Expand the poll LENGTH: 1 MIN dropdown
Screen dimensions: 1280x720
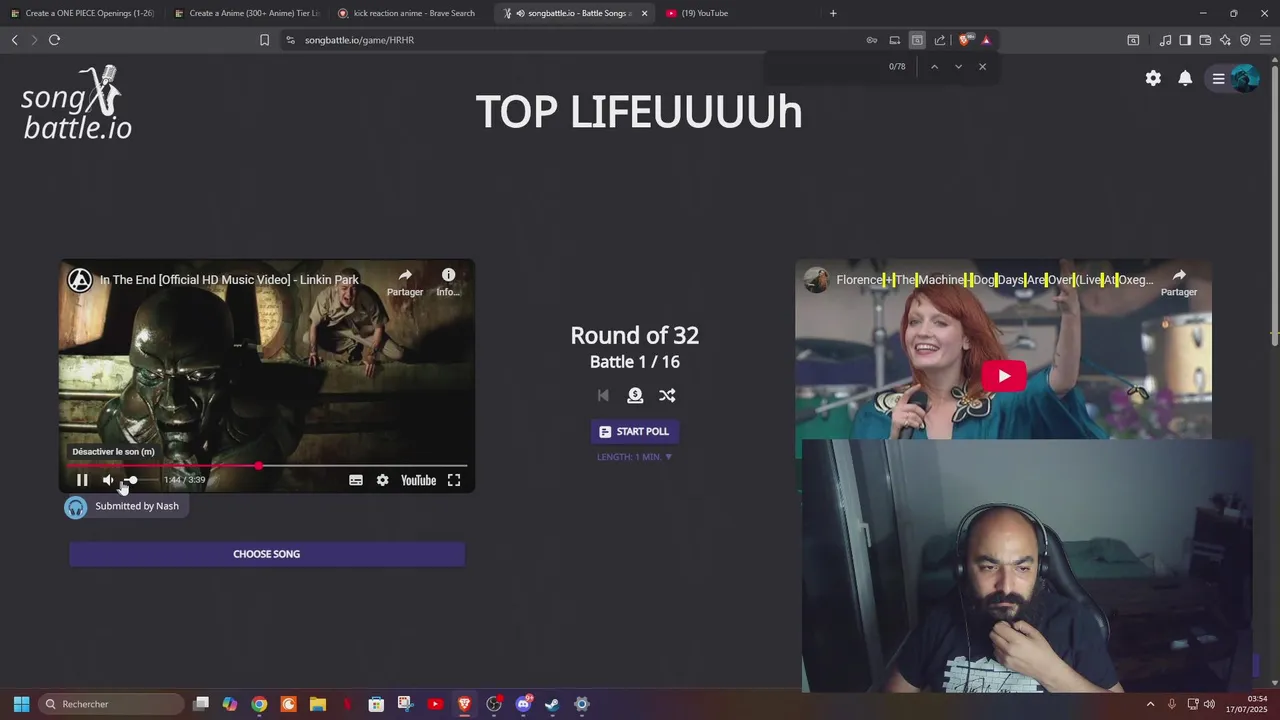tap(634, 457)
